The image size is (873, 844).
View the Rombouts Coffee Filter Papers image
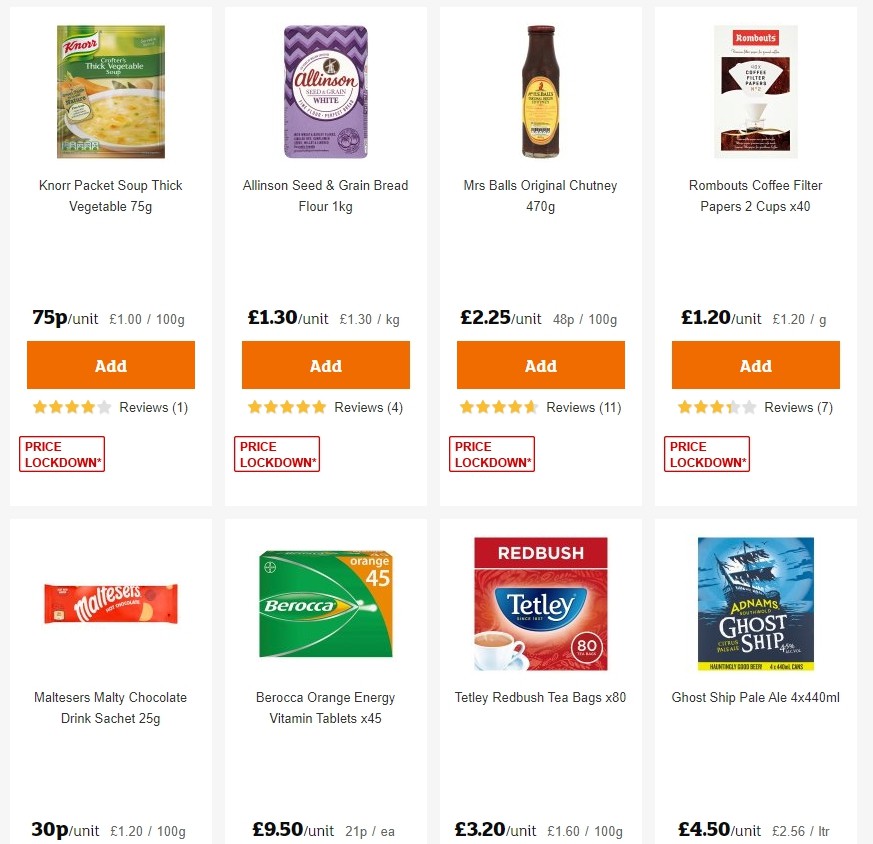(755, 91)
